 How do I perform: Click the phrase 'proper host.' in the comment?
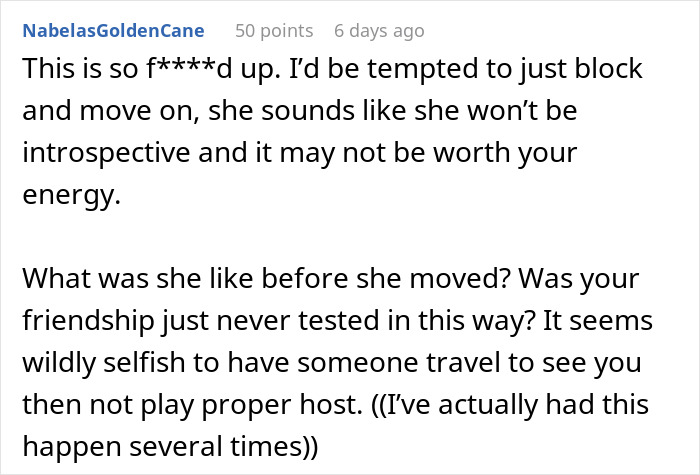coord(282,405)
